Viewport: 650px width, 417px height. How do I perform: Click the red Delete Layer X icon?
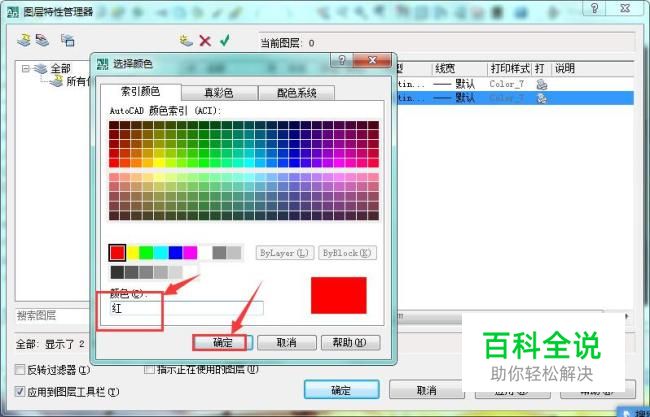pos(205,41)
